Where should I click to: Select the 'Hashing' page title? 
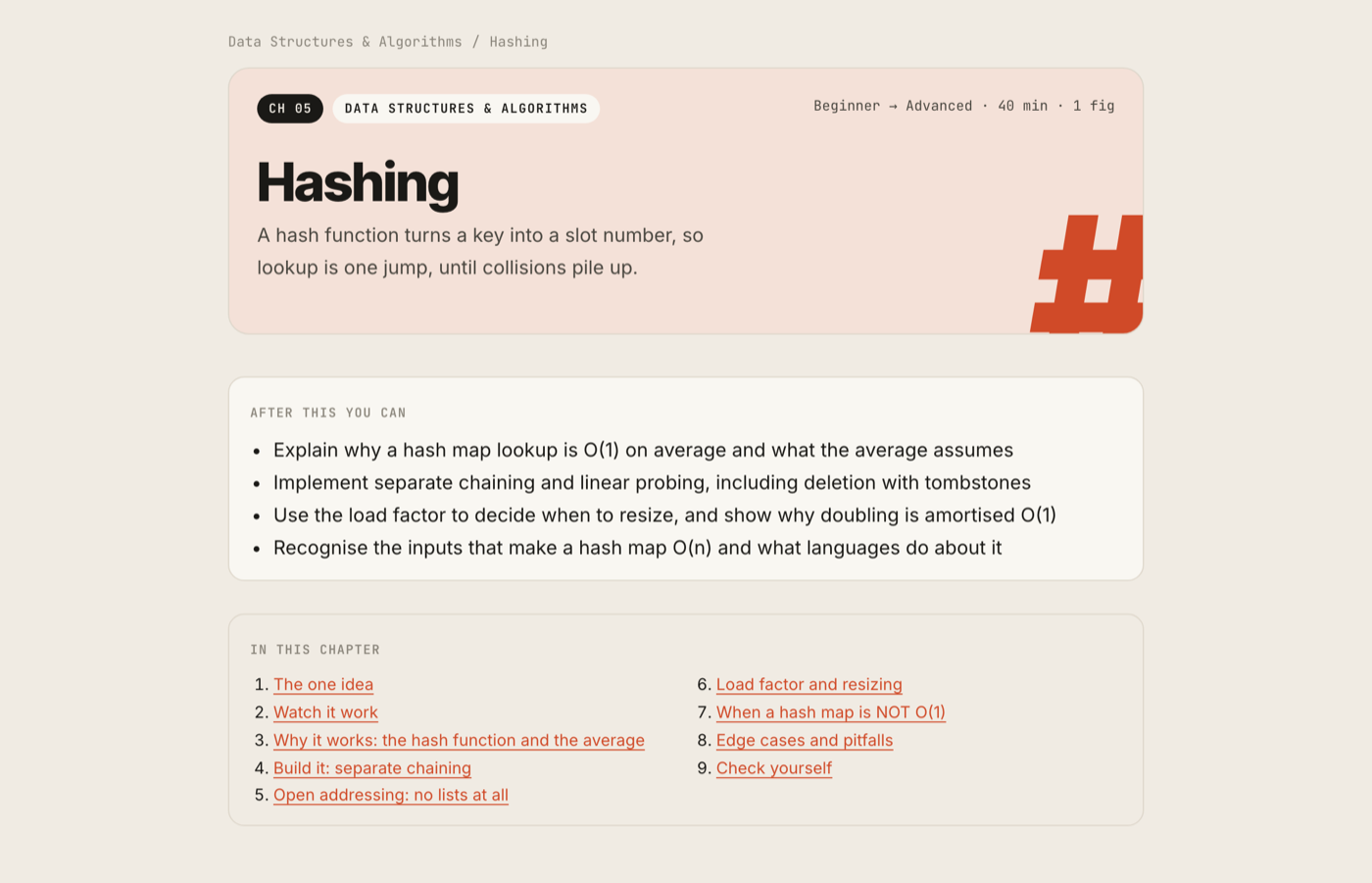pos(358,183)
